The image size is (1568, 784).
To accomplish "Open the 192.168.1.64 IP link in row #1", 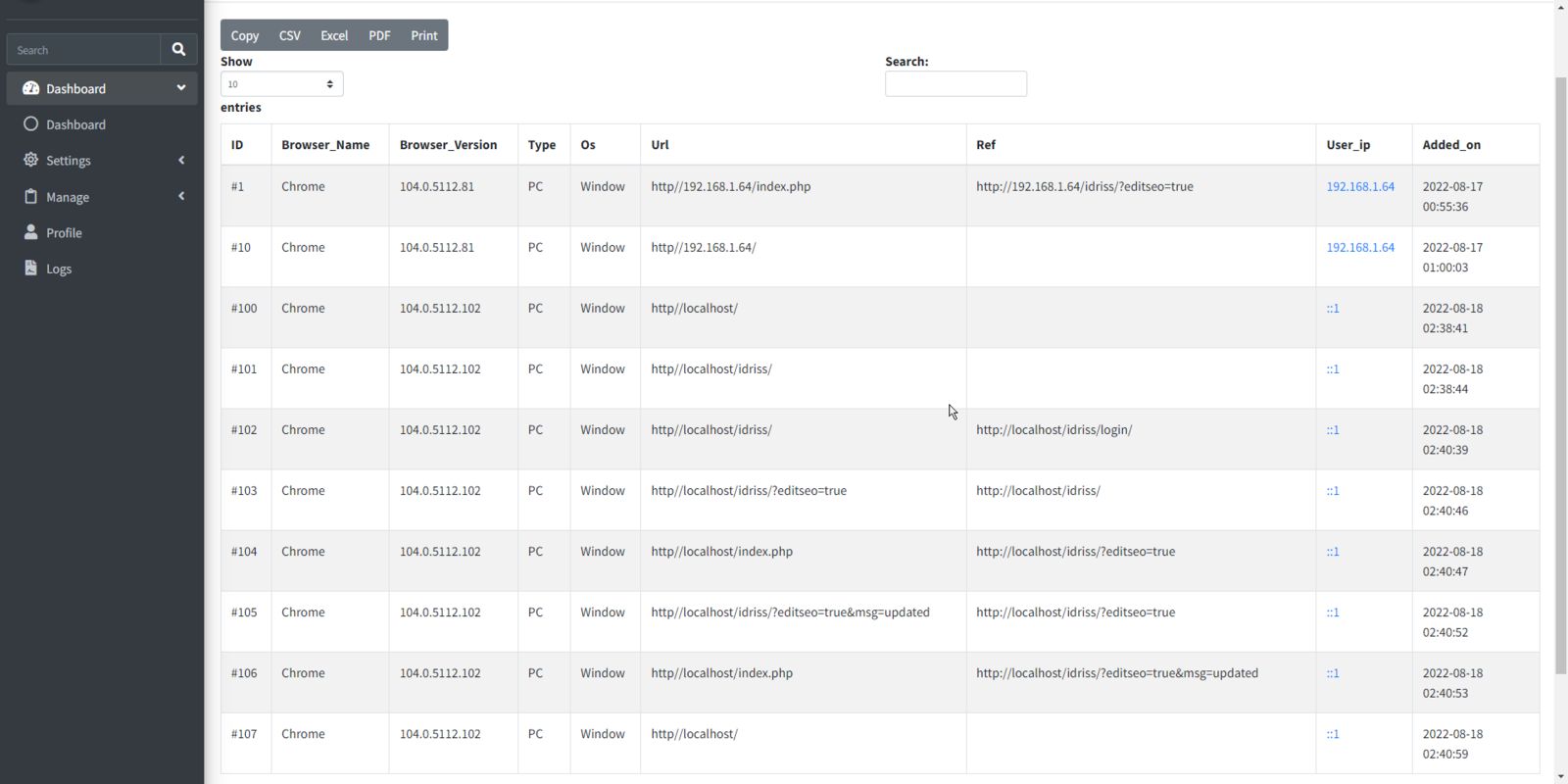I will [1359, 186].
